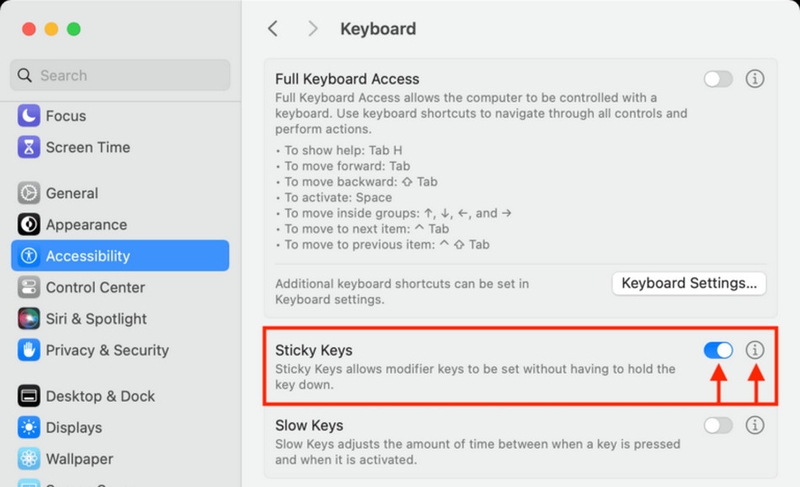Viewport: 800px width, 487px height.
Task: Open Full Keyboard Access info details
Action: click(755, 79)
